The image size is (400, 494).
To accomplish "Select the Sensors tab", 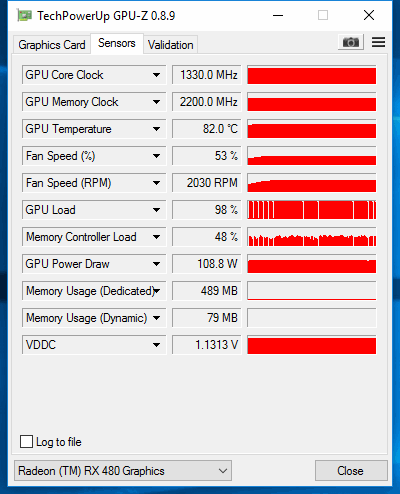I will tap(117, 43).
